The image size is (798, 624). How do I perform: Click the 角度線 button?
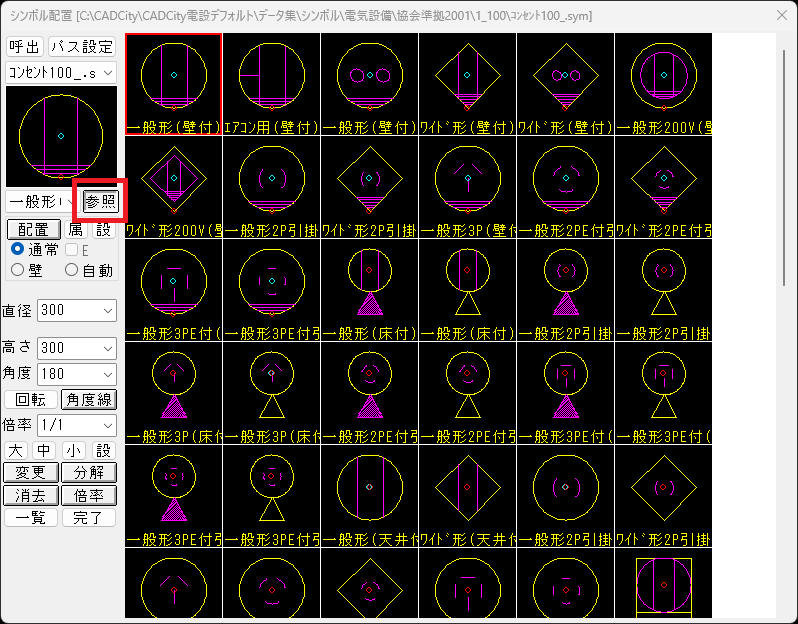pyautogui.click(x=89, y=400)
